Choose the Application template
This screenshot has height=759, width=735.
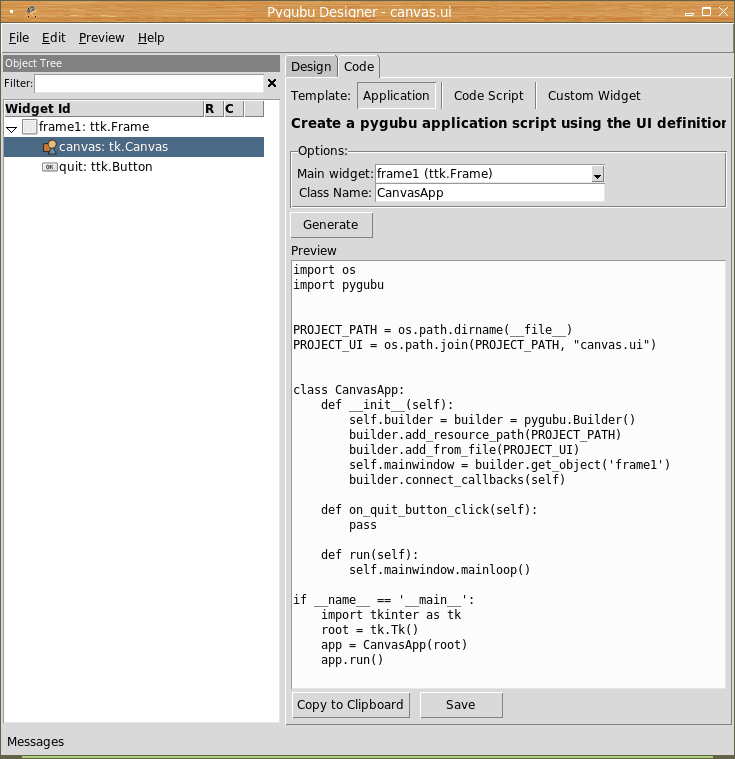(396, 96)
